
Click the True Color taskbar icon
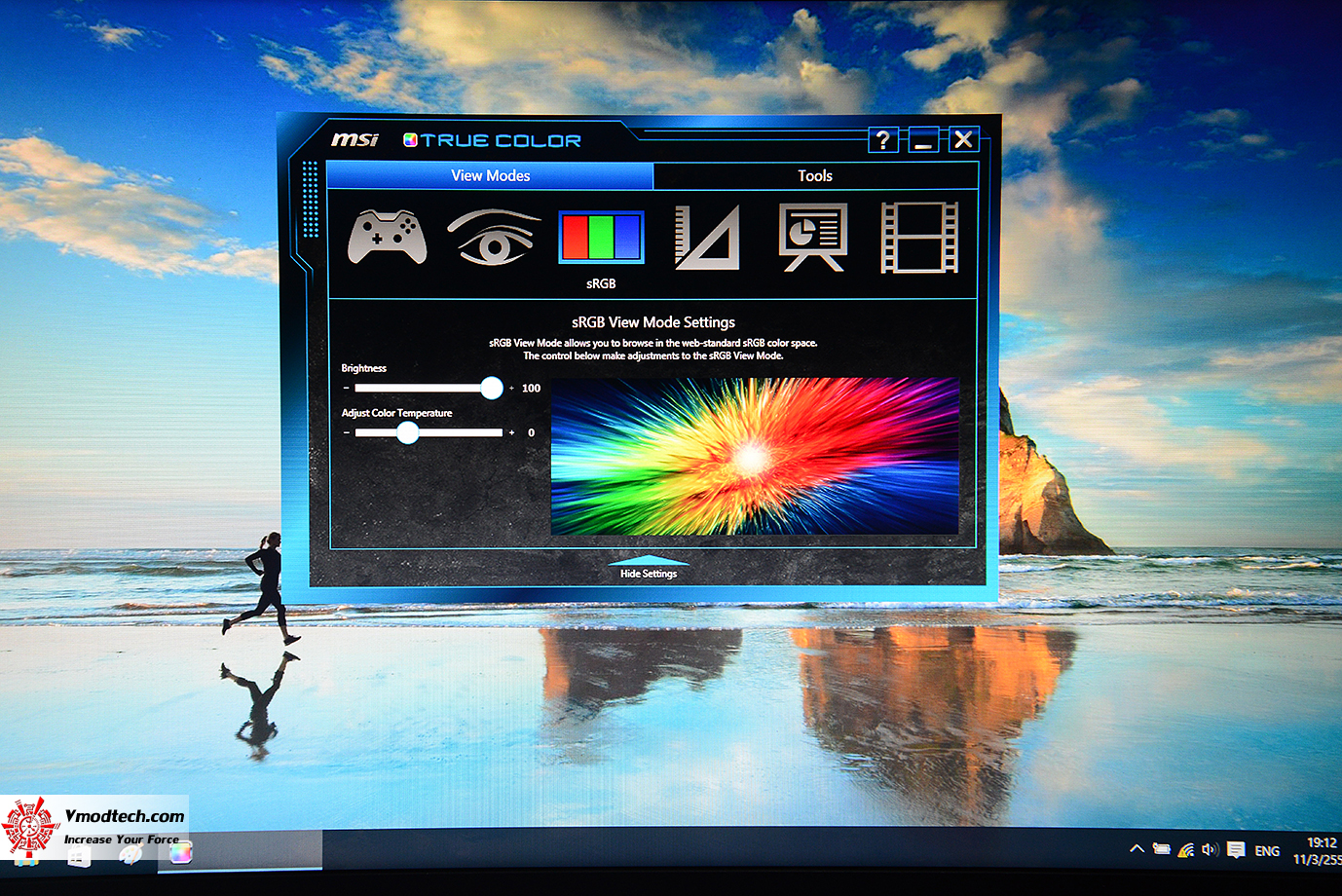[180, 853]
